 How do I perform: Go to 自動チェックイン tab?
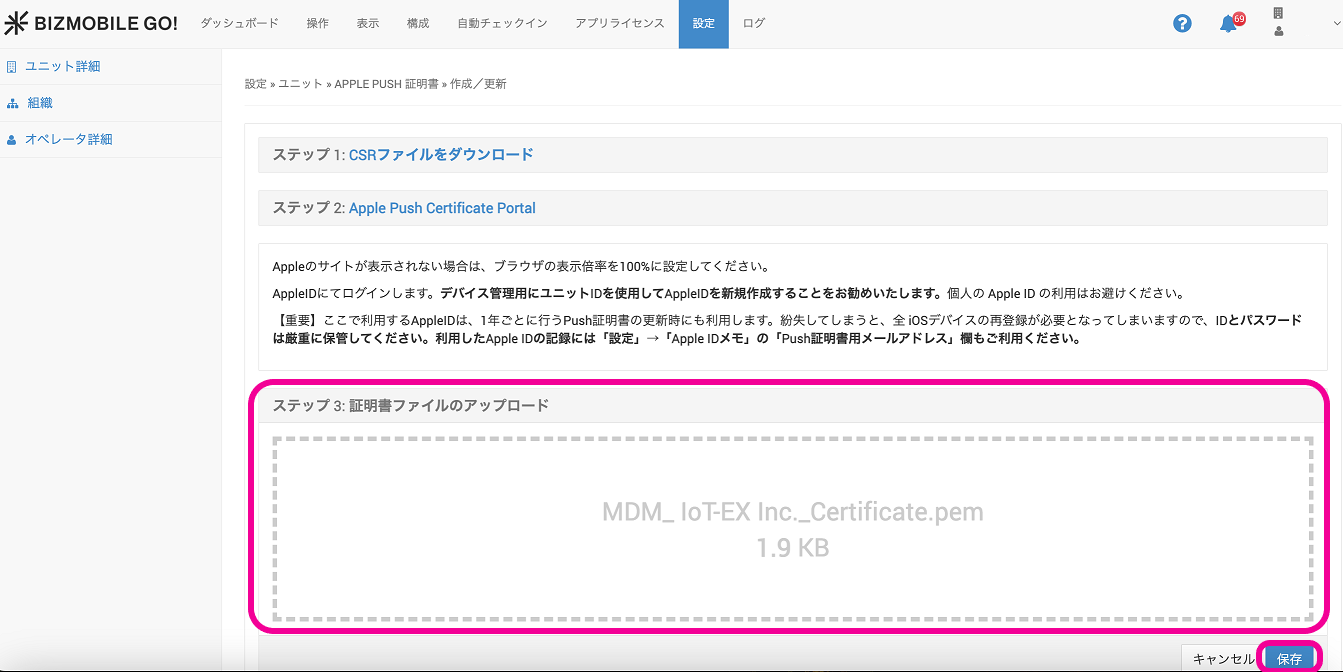point(502,23)
